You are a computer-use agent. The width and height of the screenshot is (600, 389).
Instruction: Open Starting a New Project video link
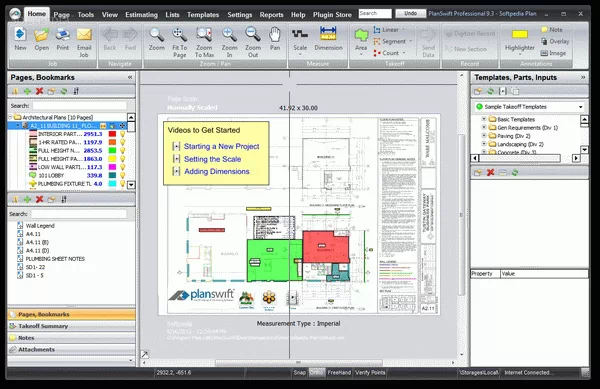222,146
